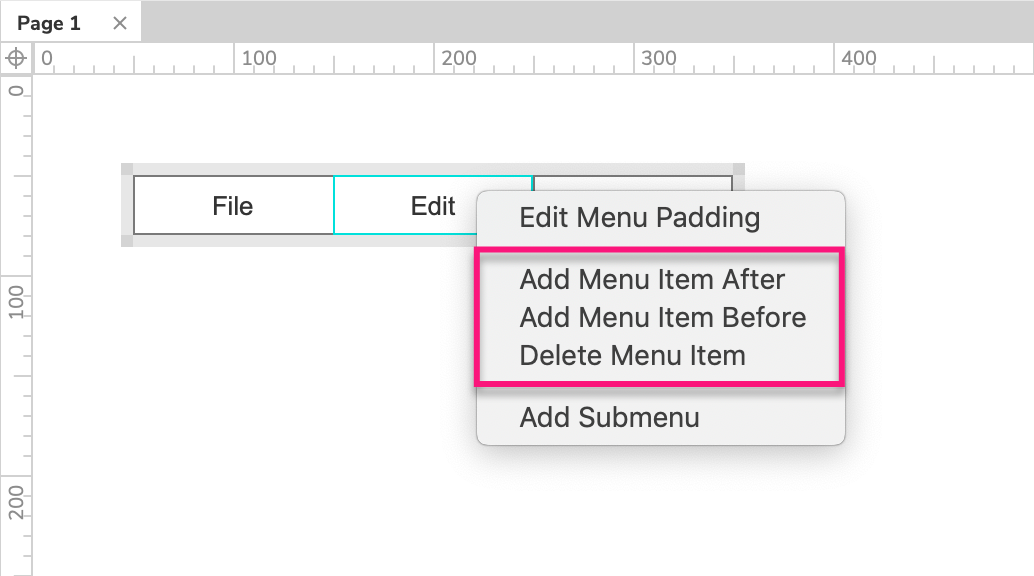
Task: Close the Page 1 tab
Action: tap(120, 23)
